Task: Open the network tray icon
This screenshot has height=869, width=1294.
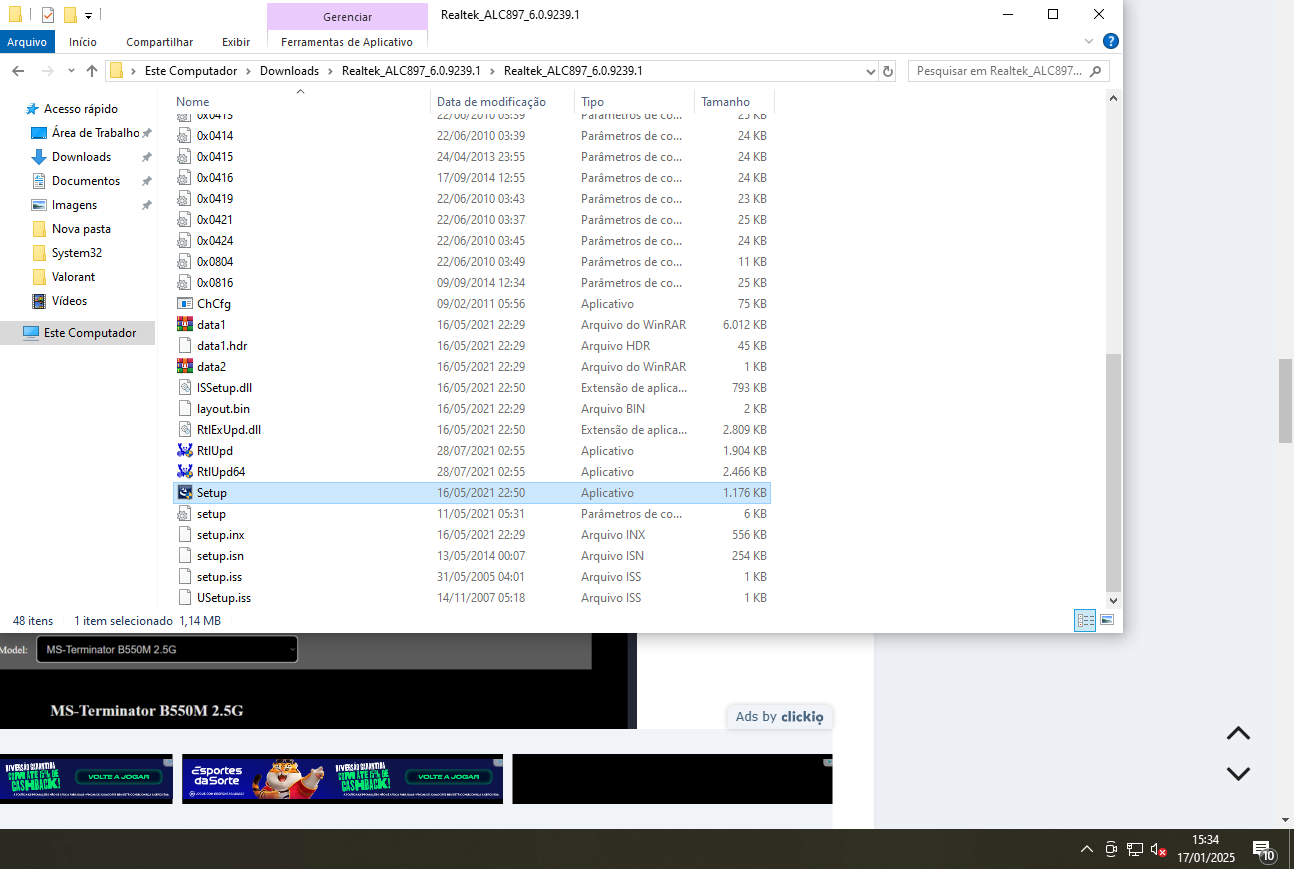Action: 1135,850
